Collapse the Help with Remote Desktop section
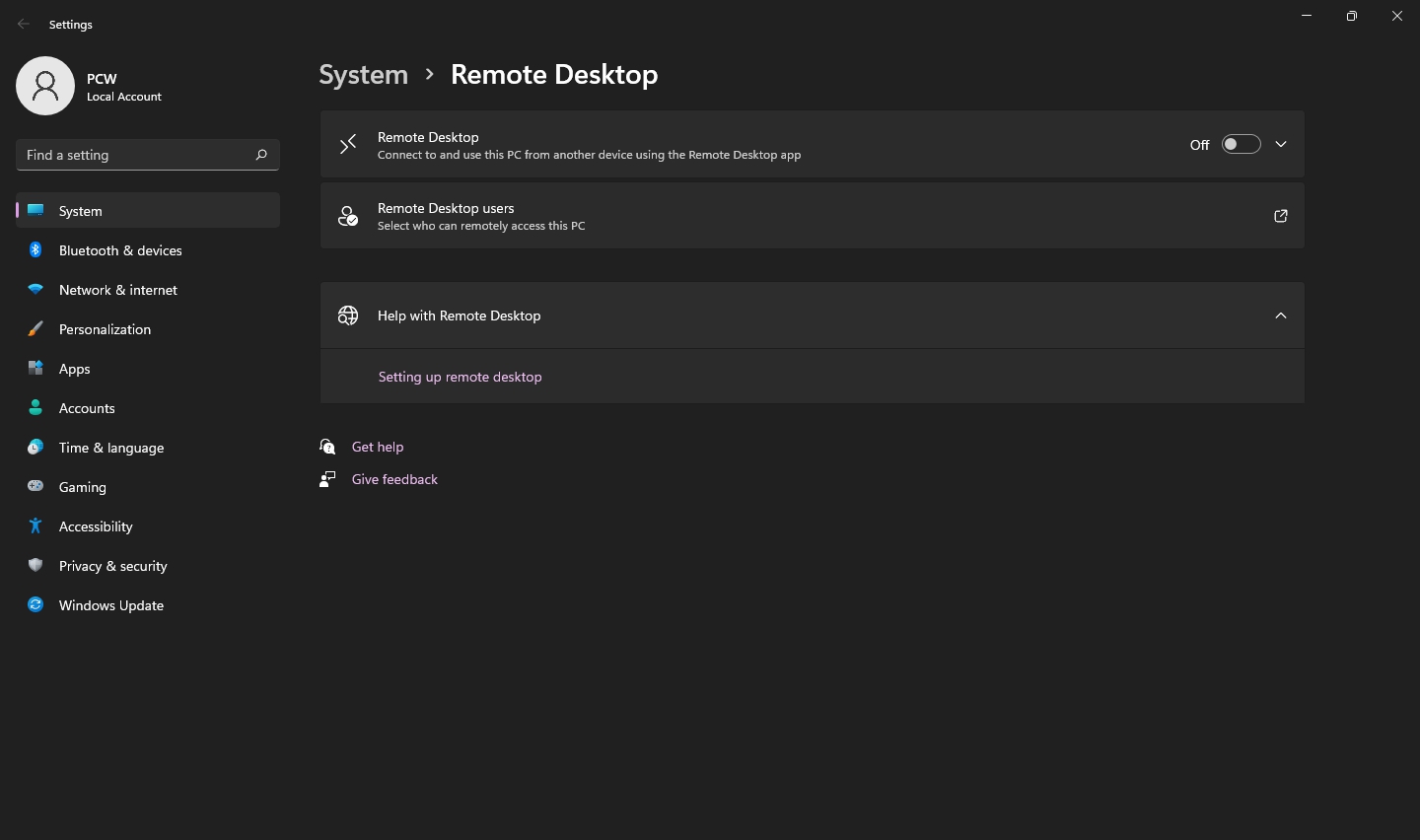The width and height of the screenshot is (1420, 840). (1281, 315)
